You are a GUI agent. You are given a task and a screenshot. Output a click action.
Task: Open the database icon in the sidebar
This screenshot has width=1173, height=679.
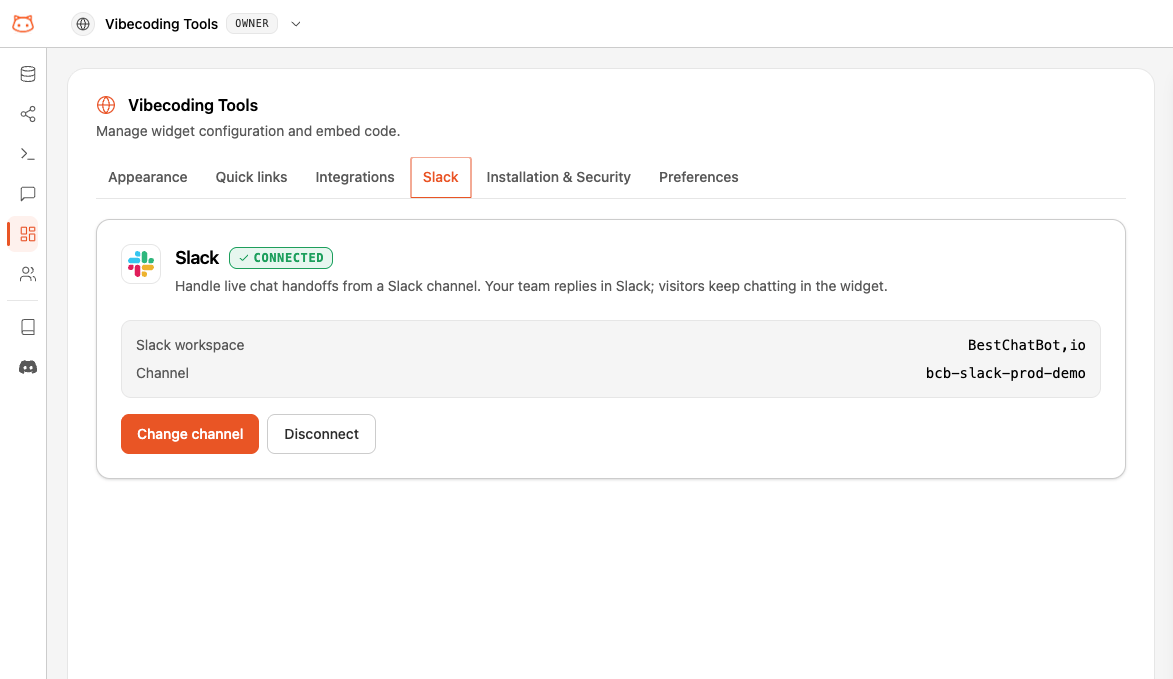28,74
